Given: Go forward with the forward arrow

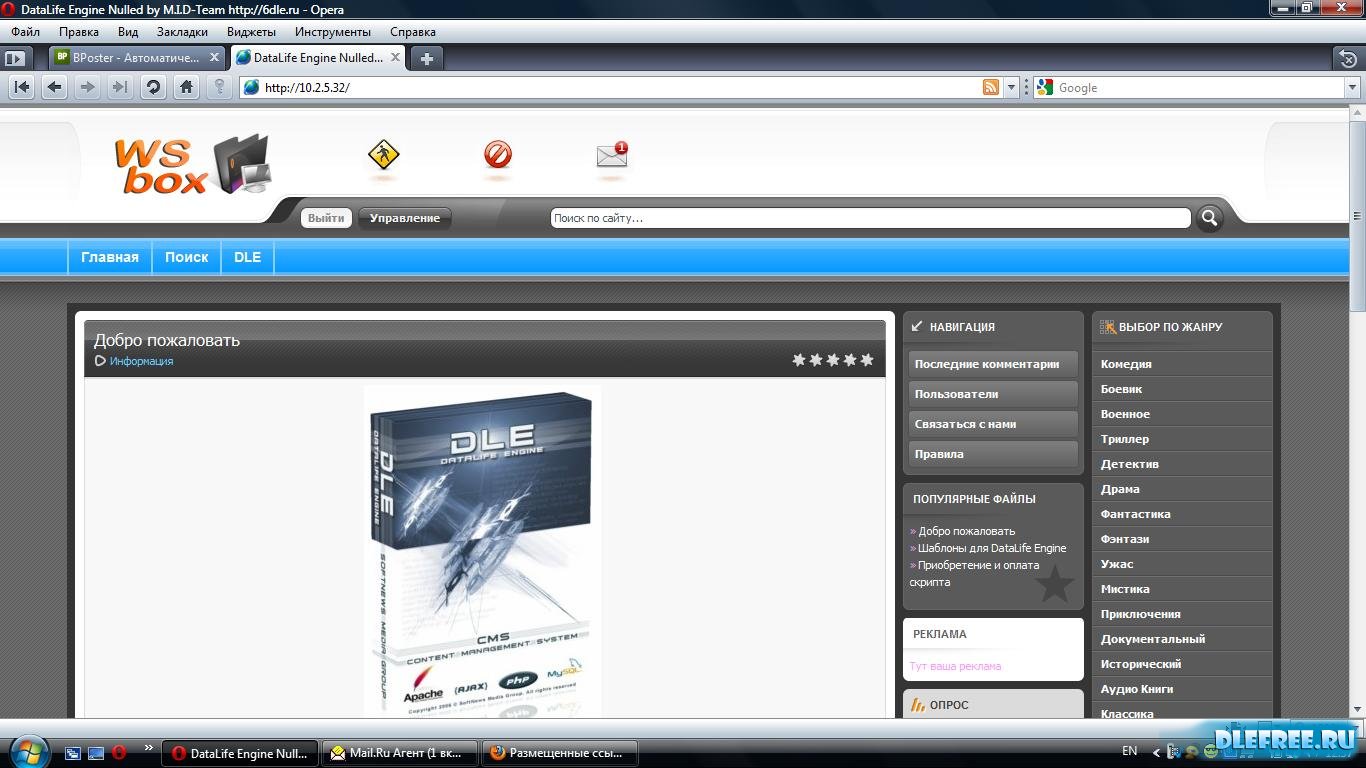Looking at the screenshot, I should [x=88, y=87].
